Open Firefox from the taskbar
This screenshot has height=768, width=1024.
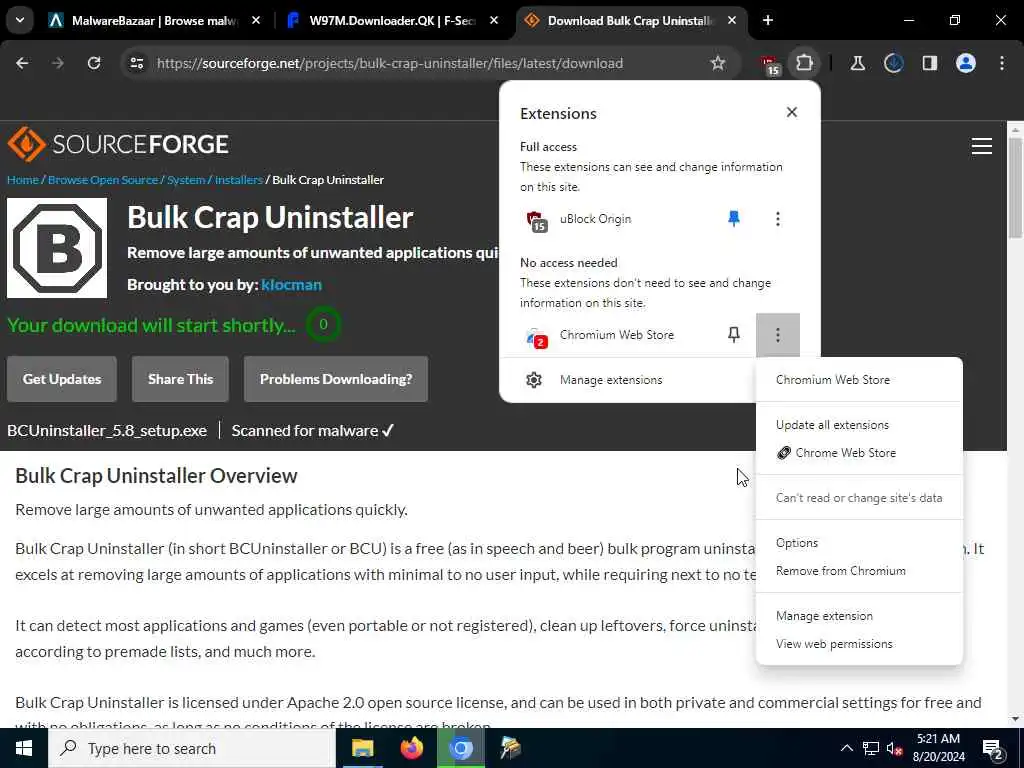(411, 748)
